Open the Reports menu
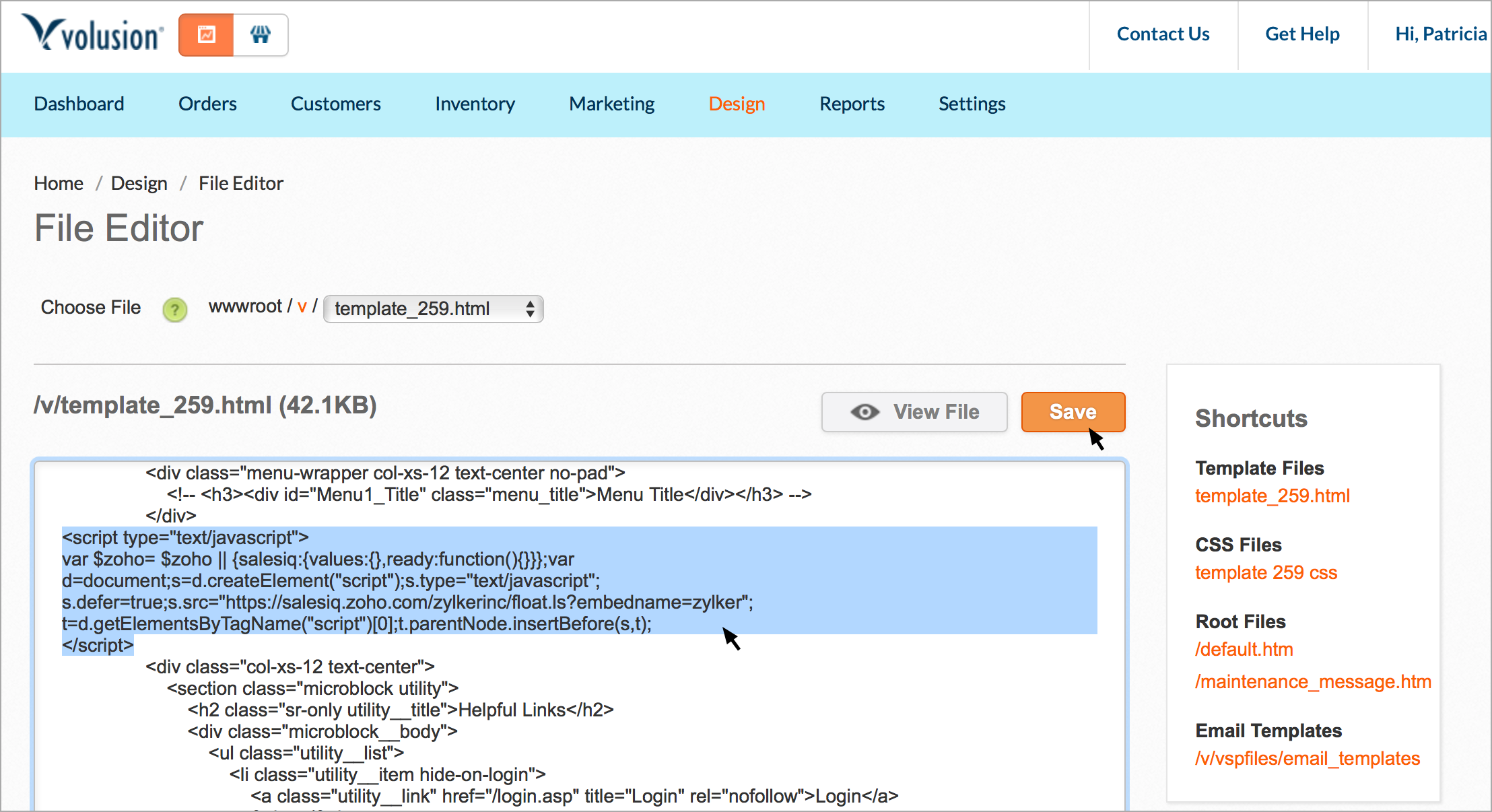This screenshot has width=1492, height=812. pos(852,104)
